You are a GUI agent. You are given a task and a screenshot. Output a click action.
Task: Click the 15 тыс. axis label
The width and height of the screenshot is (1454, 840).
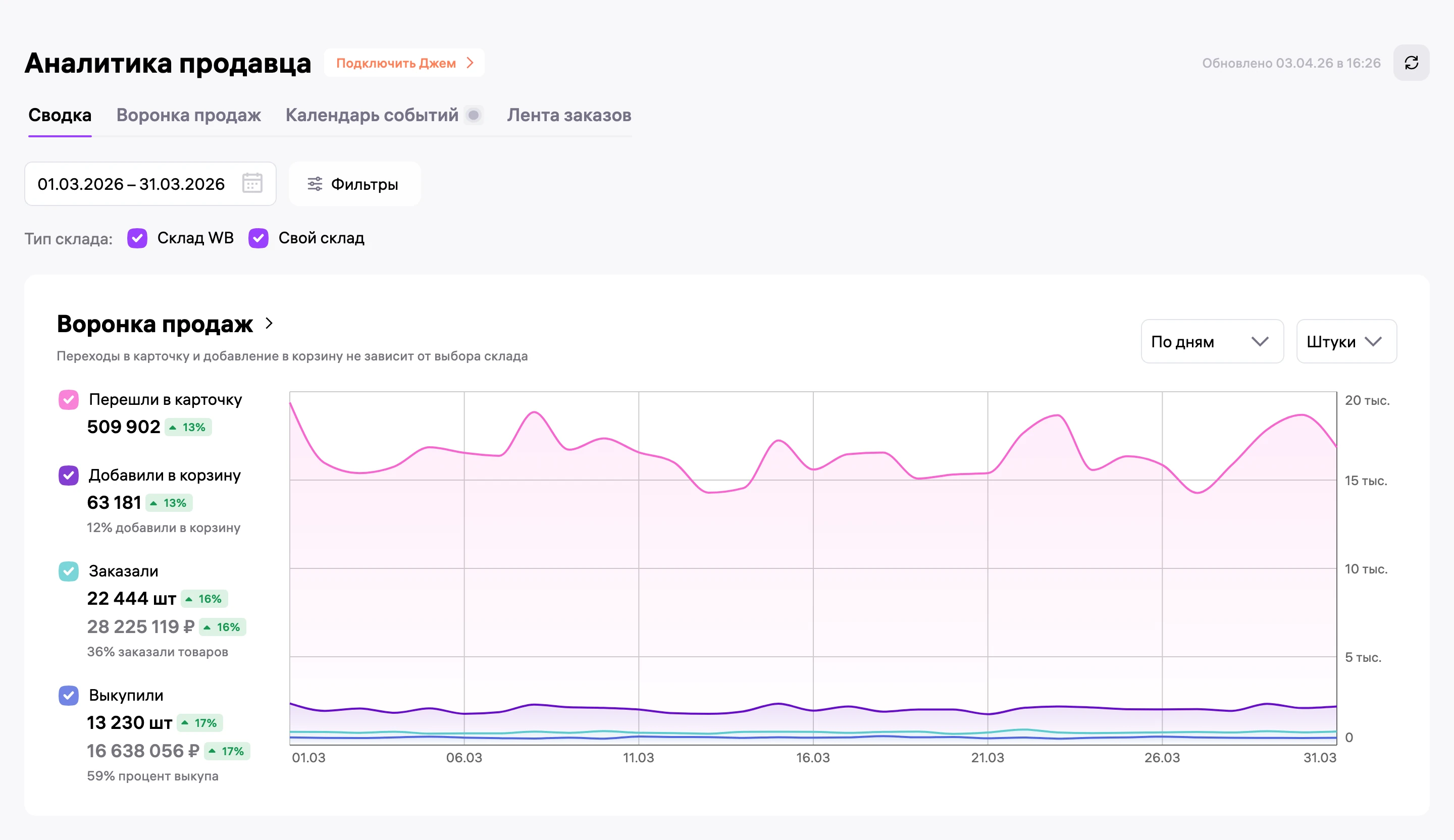click(1366, 481)
